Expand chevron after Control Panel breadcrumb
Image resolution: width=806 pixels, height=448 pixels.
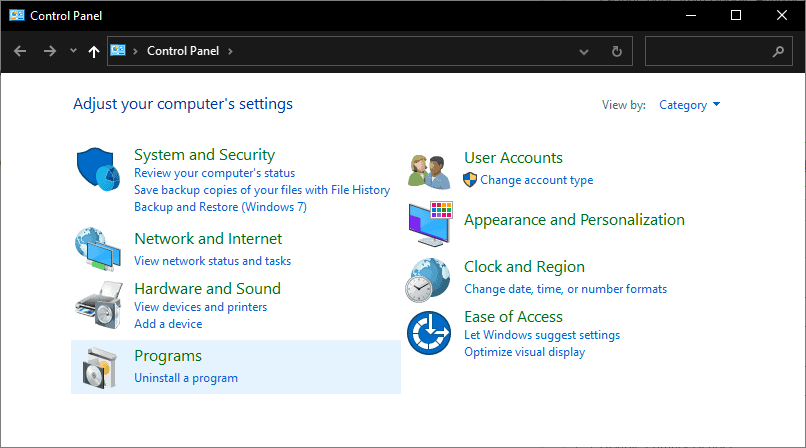pos(230,51)
